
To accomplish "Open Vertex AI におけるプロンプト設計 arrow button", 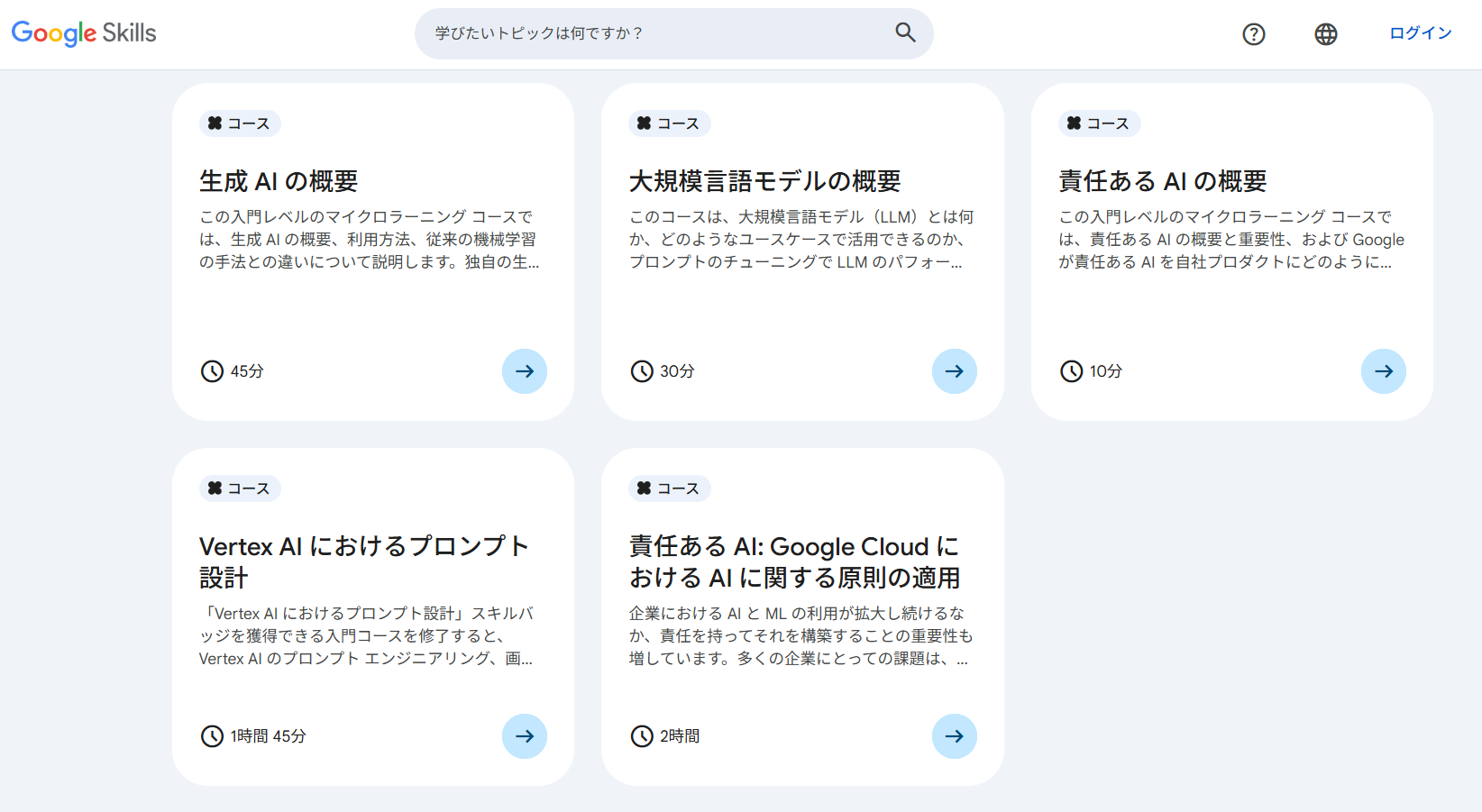I will tap(525, 735).
